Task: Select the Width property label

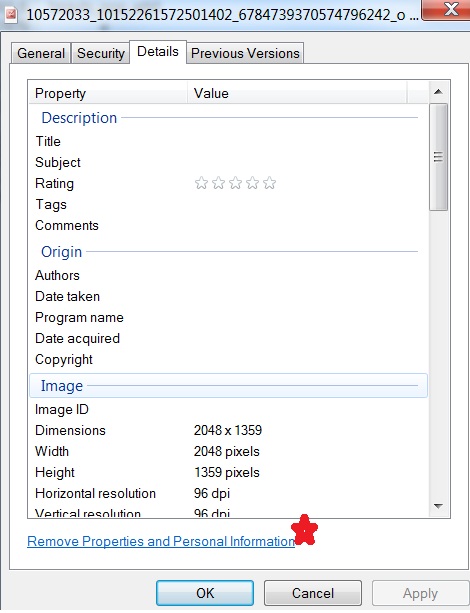Action: (52, 452)
